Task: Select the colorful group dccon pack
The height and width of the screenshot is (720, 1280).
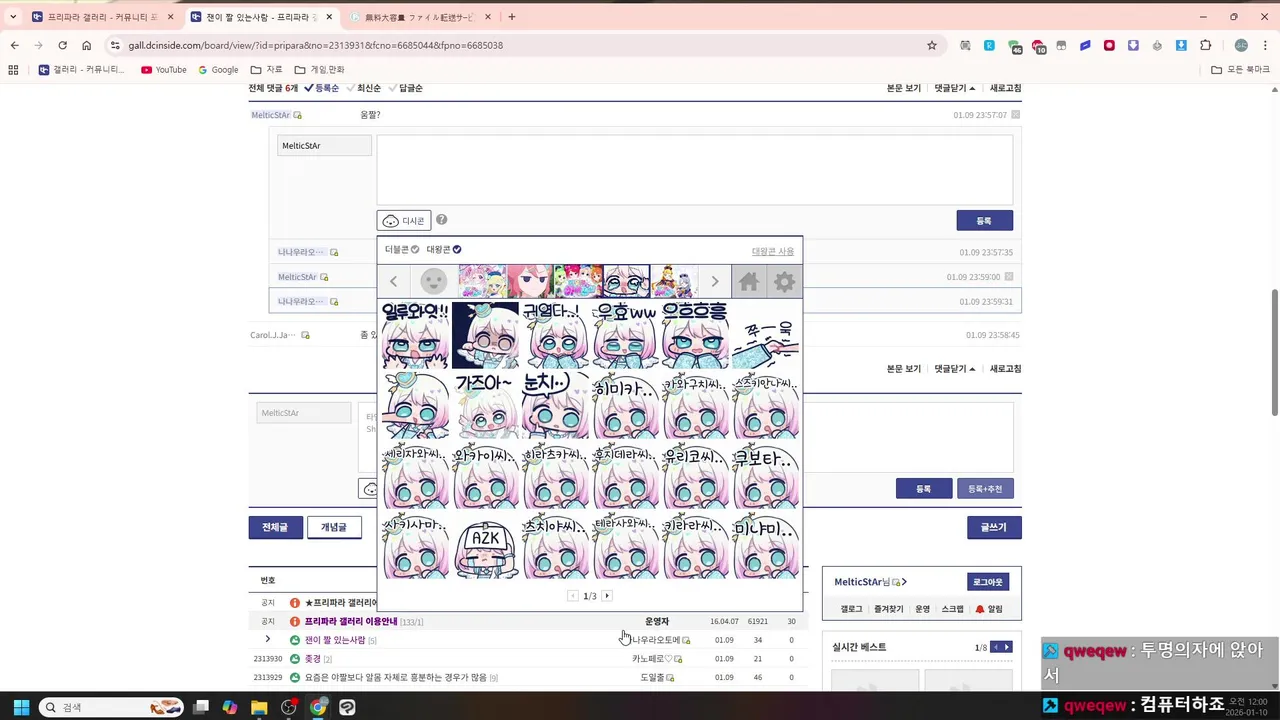Action: click(578, 282)
